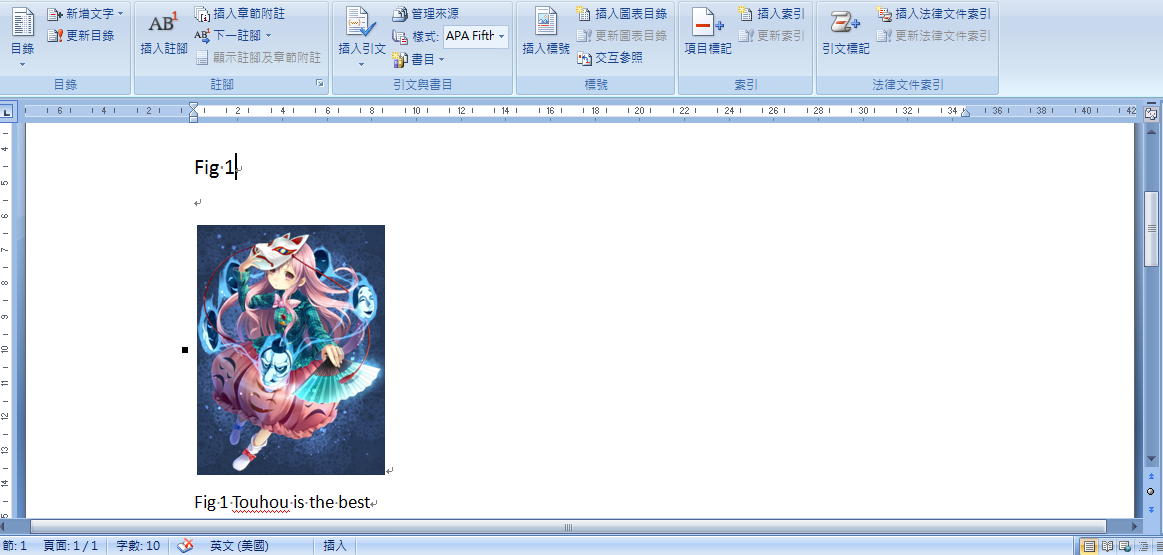The height and width of the screenshot is (555, 1163).
Task: Click the Fig 1 text line
Action: tap(215, 168)
